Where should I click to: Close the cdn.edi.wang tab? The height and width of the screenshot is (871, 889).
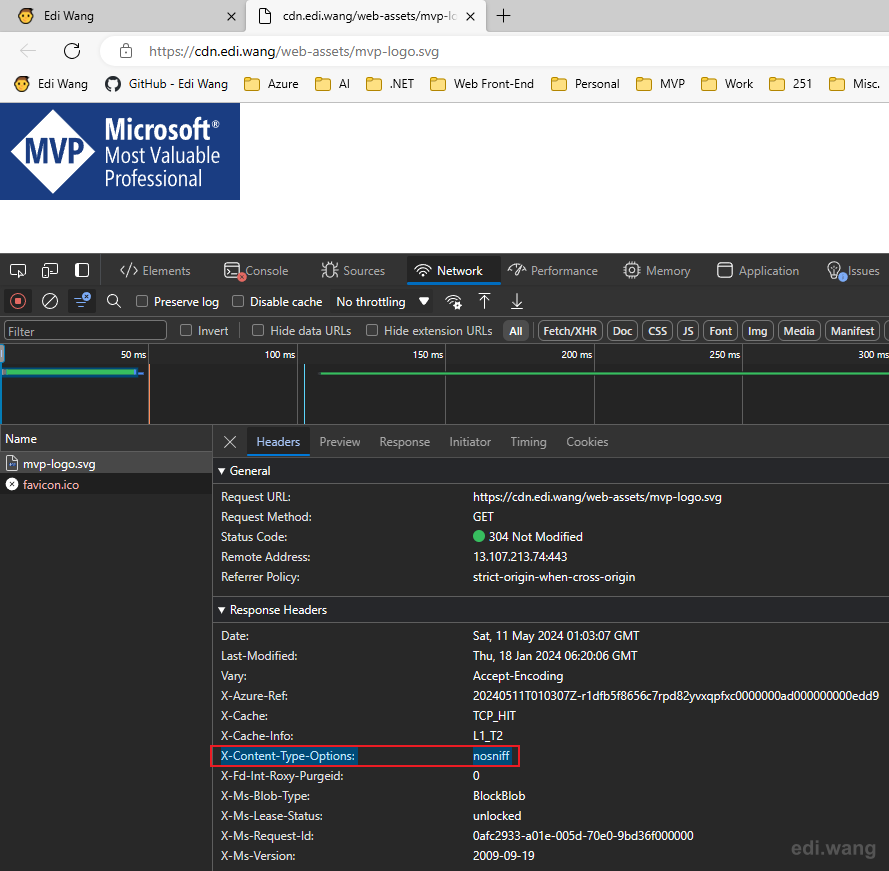coord(470,16)
